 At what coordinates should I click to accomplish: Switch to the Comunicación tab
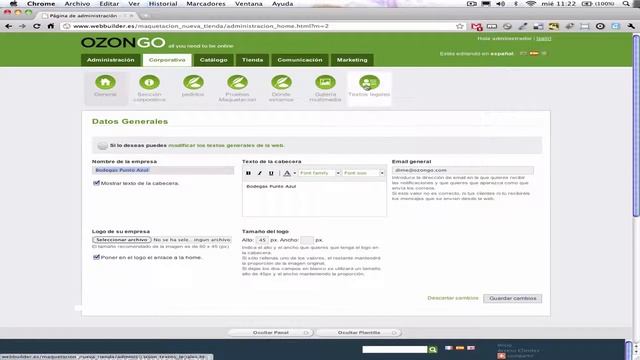point(300,60)
